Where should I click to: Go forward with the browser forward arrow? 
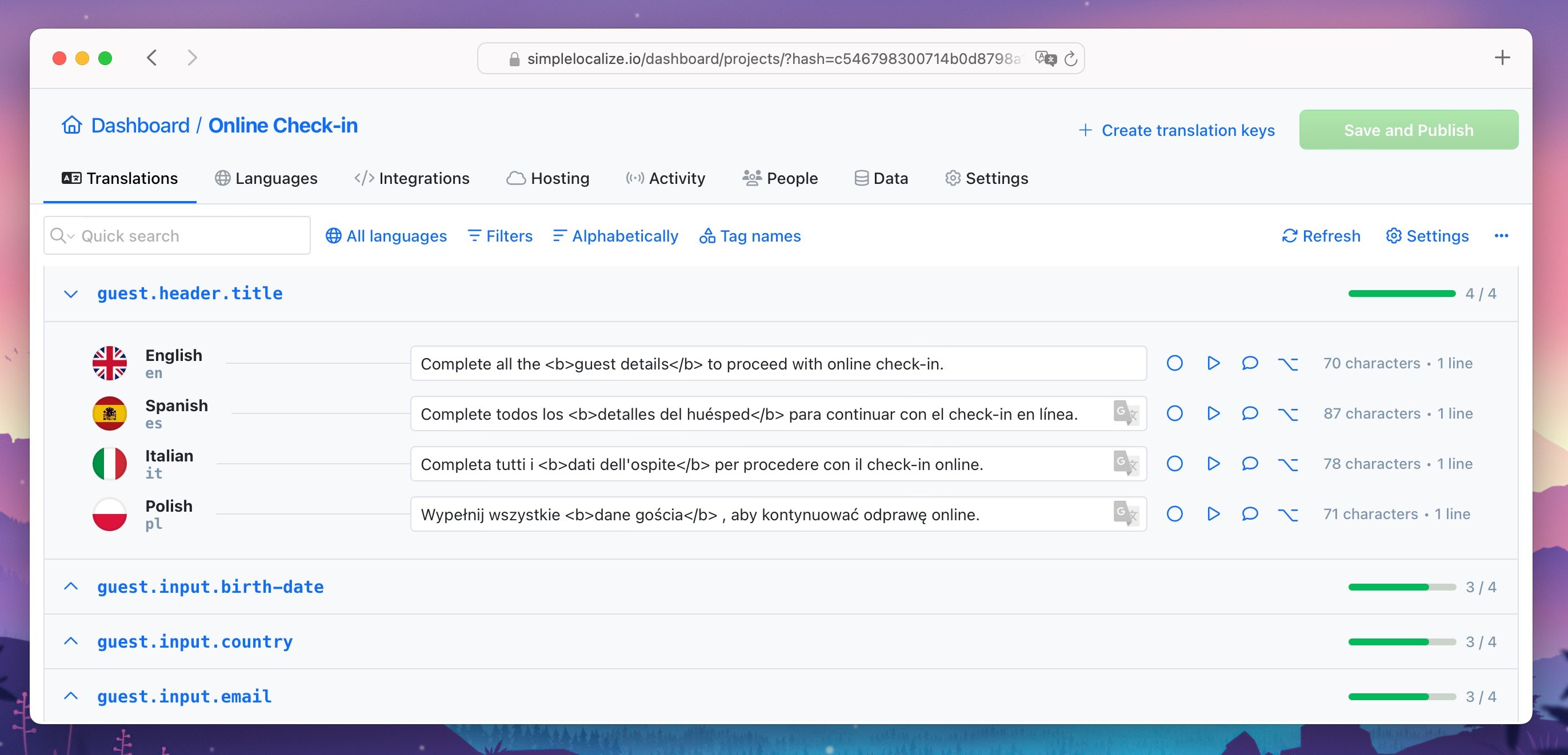(193, 58)
